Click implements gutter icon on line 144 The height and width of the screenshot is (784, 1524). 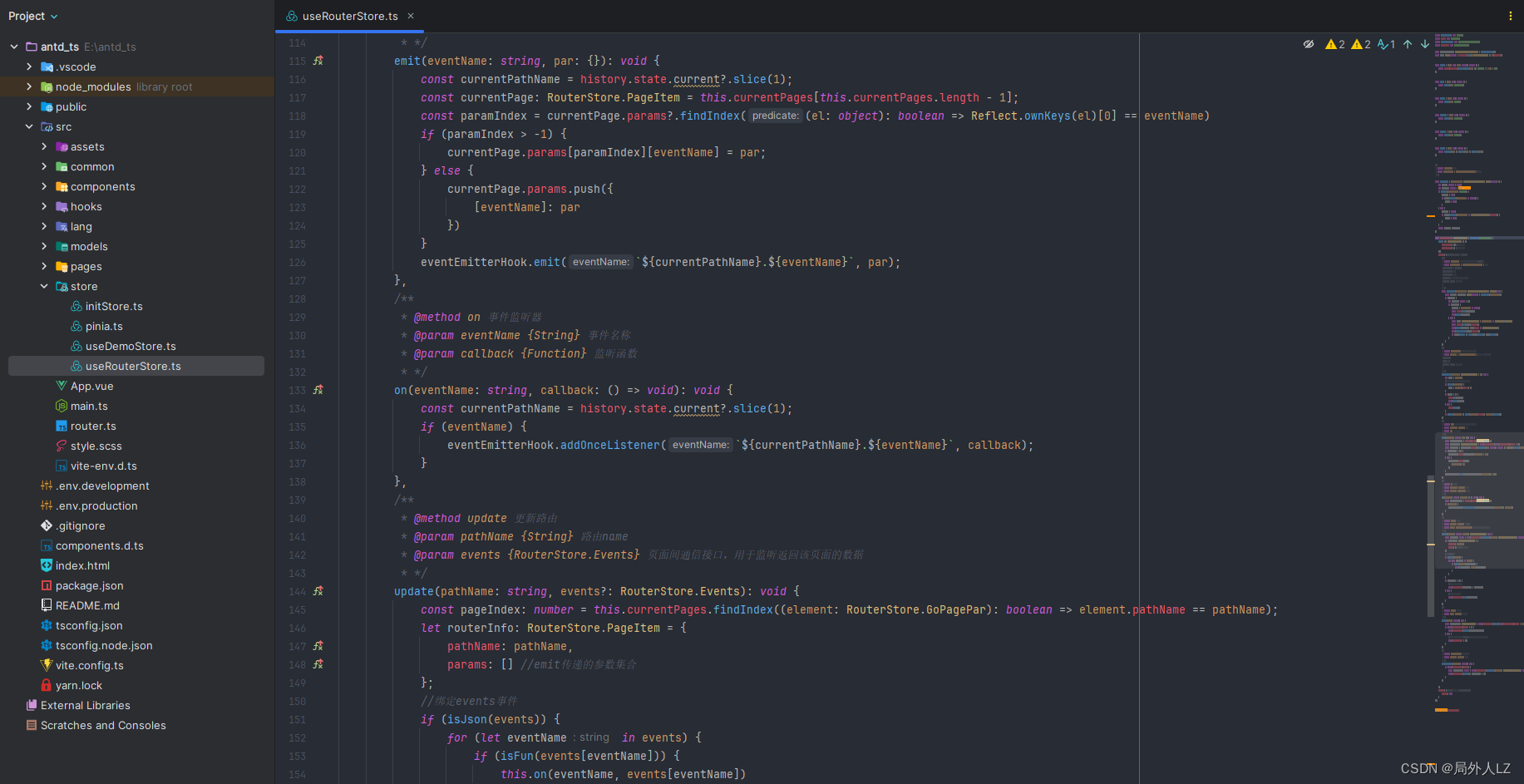pos(318,591)
